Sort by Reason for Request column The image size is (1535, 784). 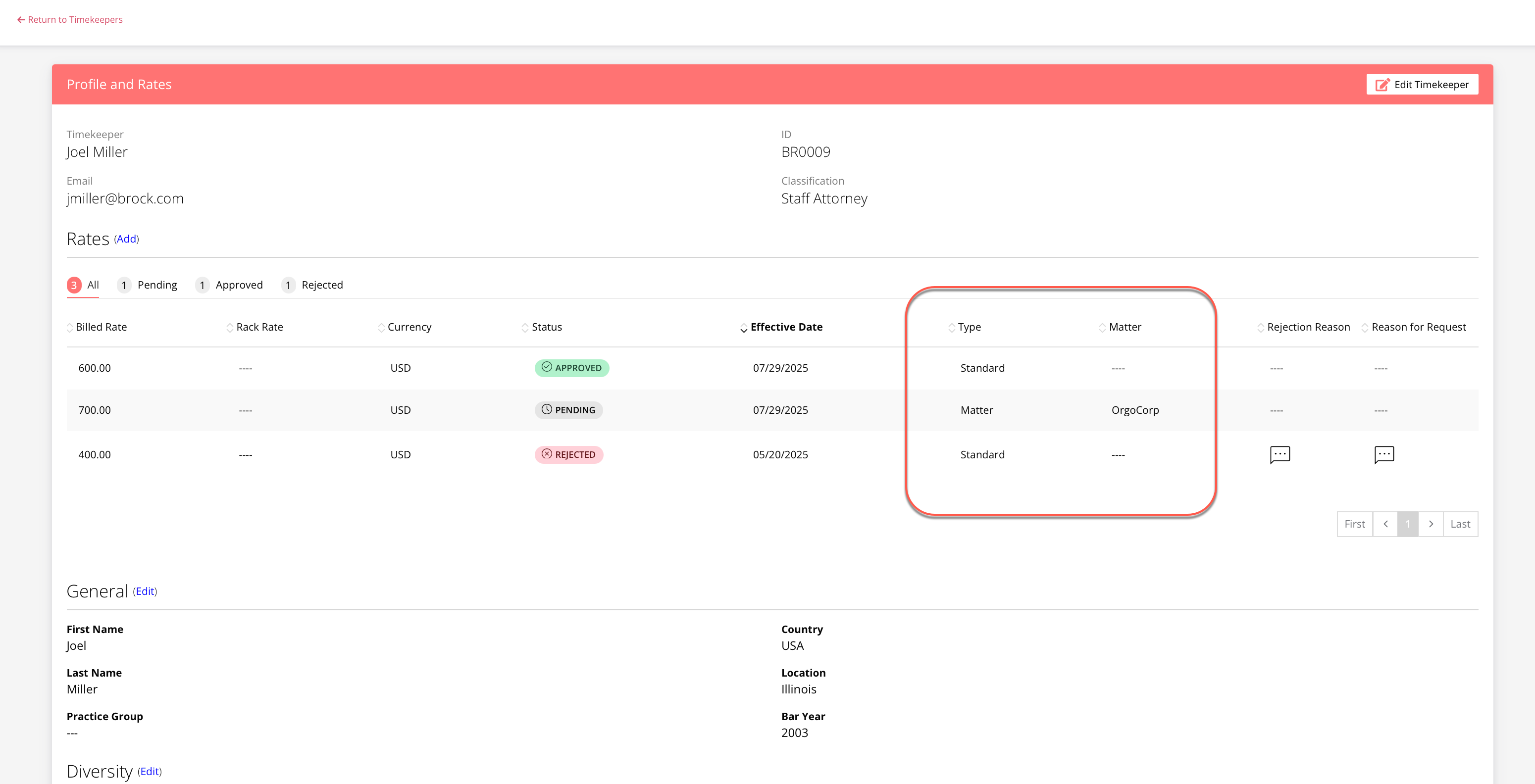pos(1414,327)
